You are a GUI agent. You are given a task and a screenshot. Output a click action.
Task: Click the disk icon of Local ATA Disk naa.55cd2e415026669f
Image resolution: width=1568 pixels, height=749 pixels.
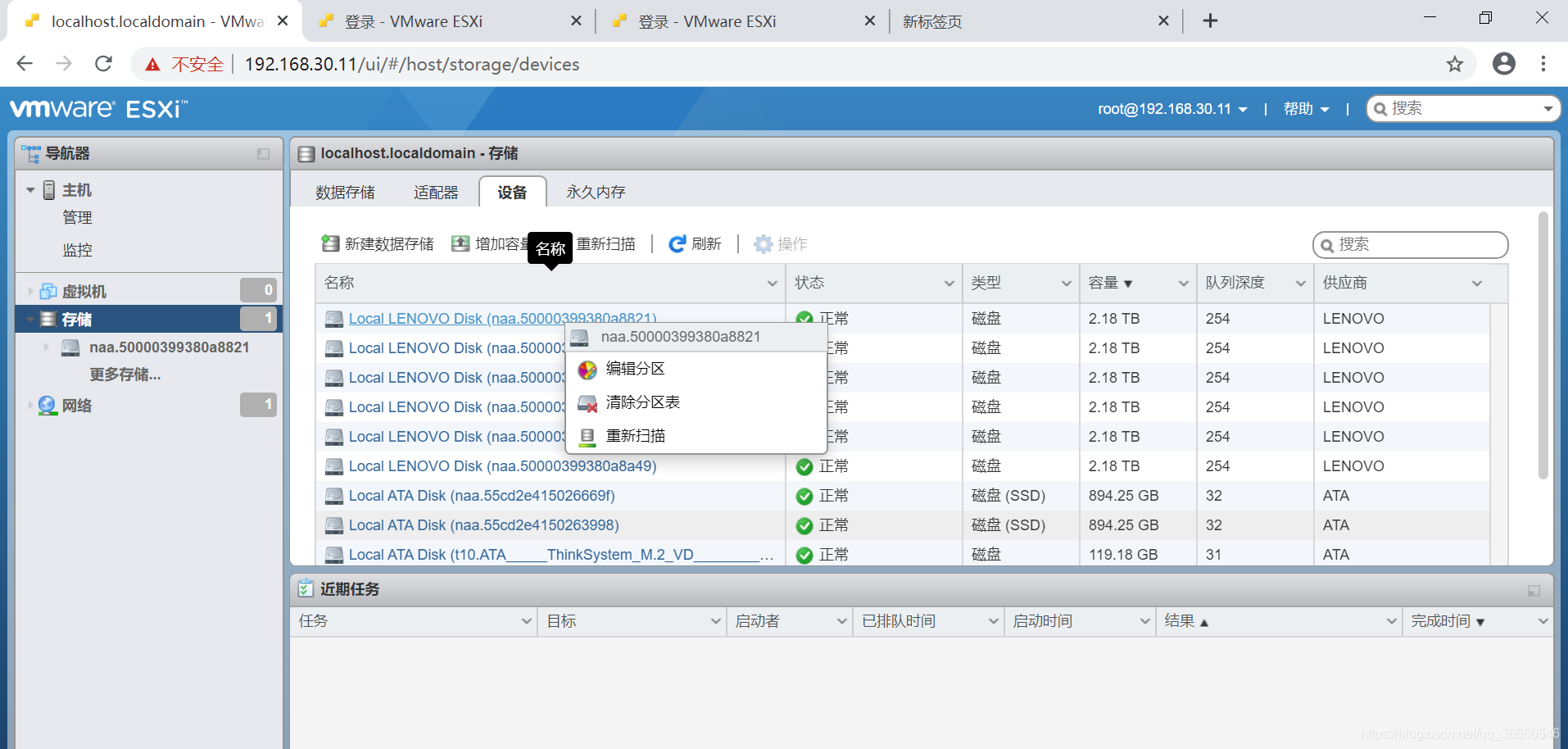(333, 496)
